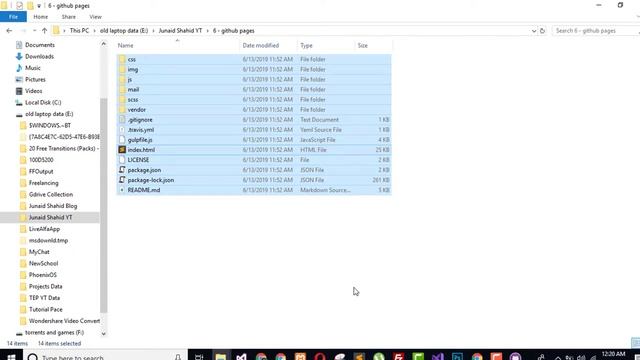
Task: Select the scss folder icon
Action: [122, 100]
